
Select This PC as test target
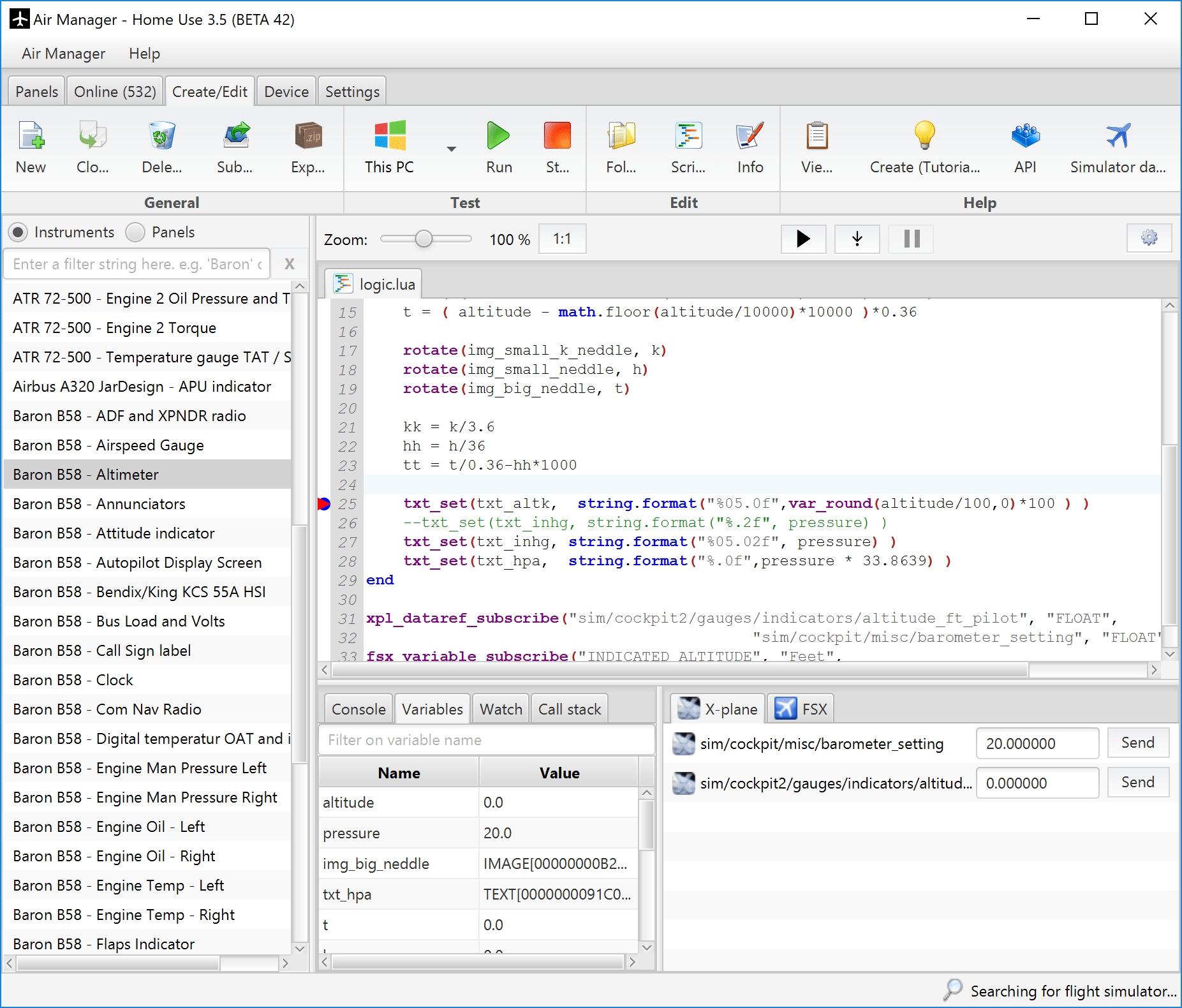pyautogui.click(x=389, y=147)
